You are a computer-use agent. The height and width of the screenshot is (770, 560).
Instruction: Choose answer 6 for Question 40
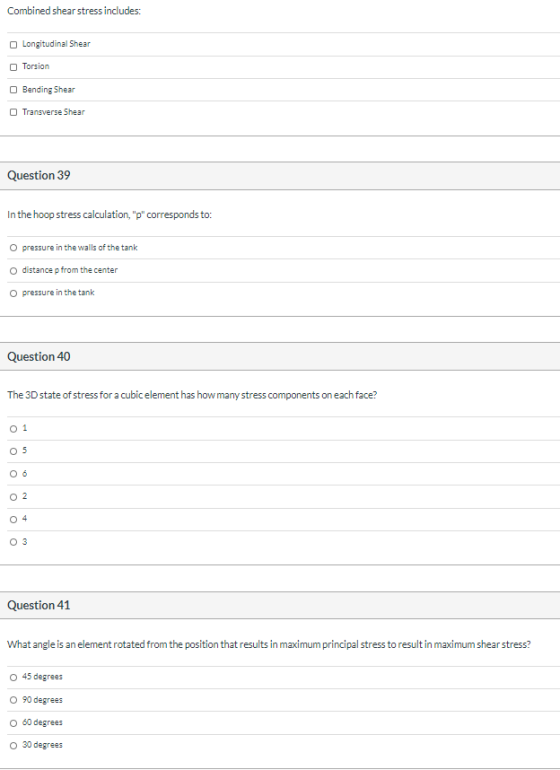point(13,474)
